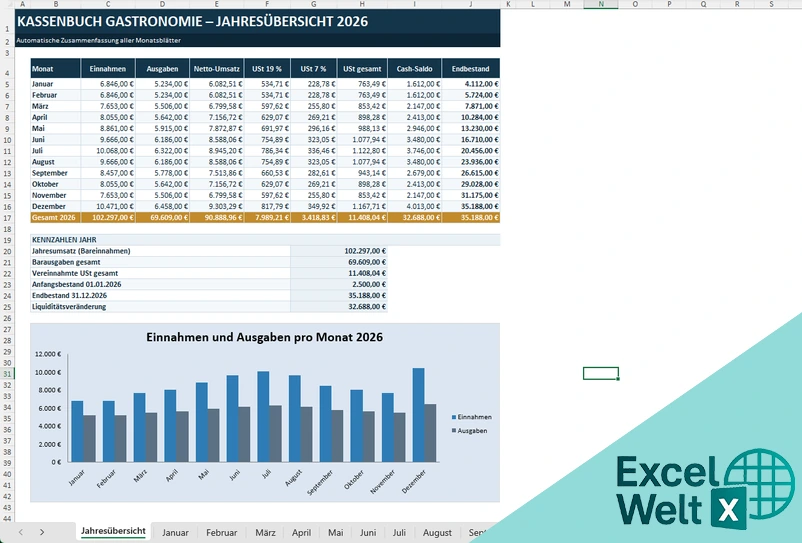Open the Januar sheet tab
The width and height of the screenshot is (802, 543).
click(x=175, y=532)
